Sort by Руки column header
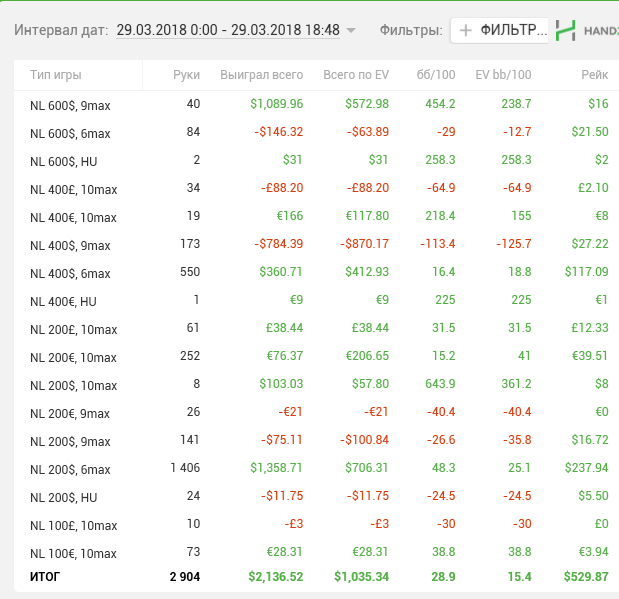Screen dimensions: 619x599 186,75
